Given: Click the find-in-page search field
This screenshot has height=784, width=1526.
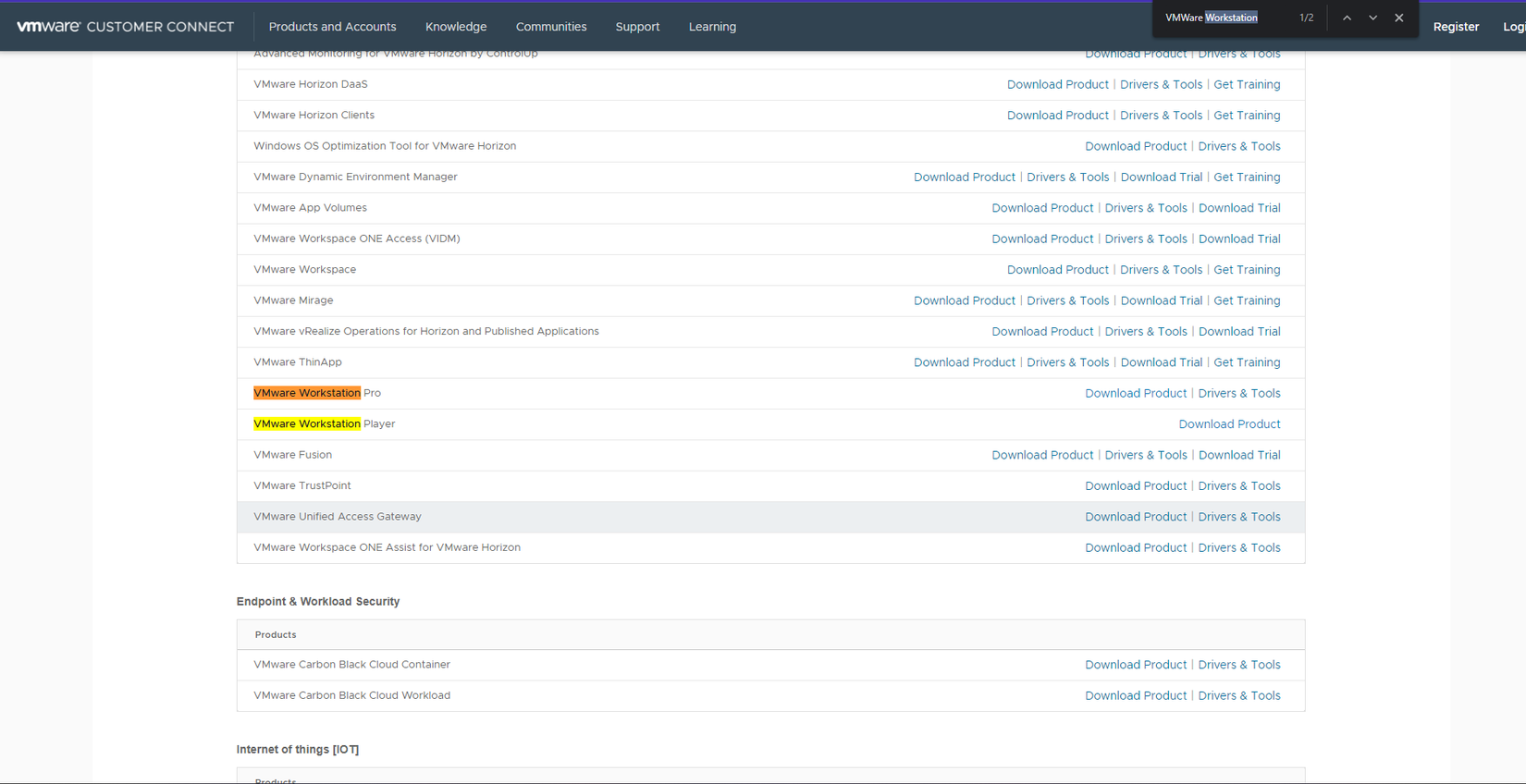Looking at the screenshot, I should [x=1225, y=18].
